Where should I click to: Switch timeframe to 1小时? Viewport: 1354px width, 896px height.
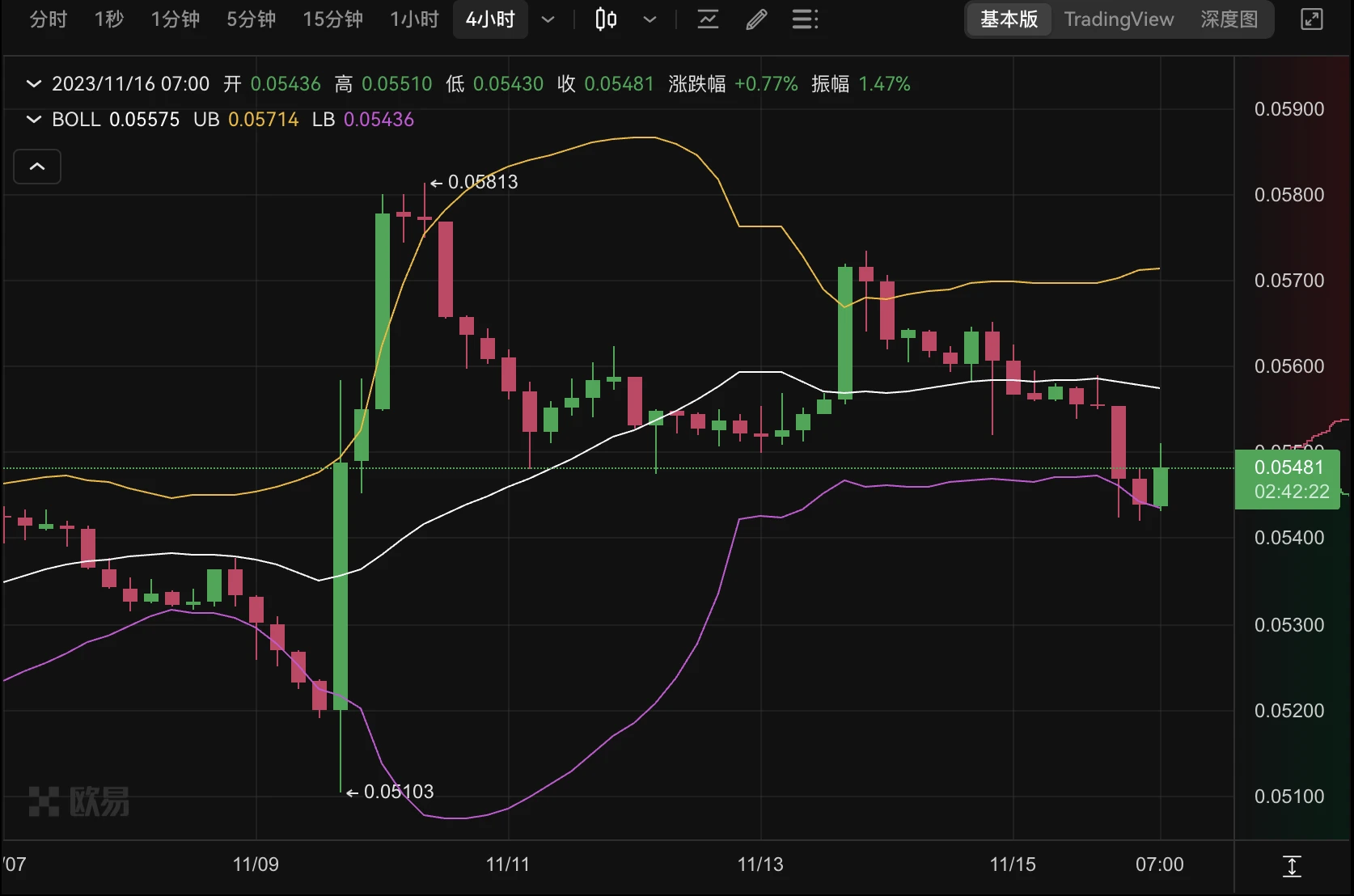pos(413,19)
